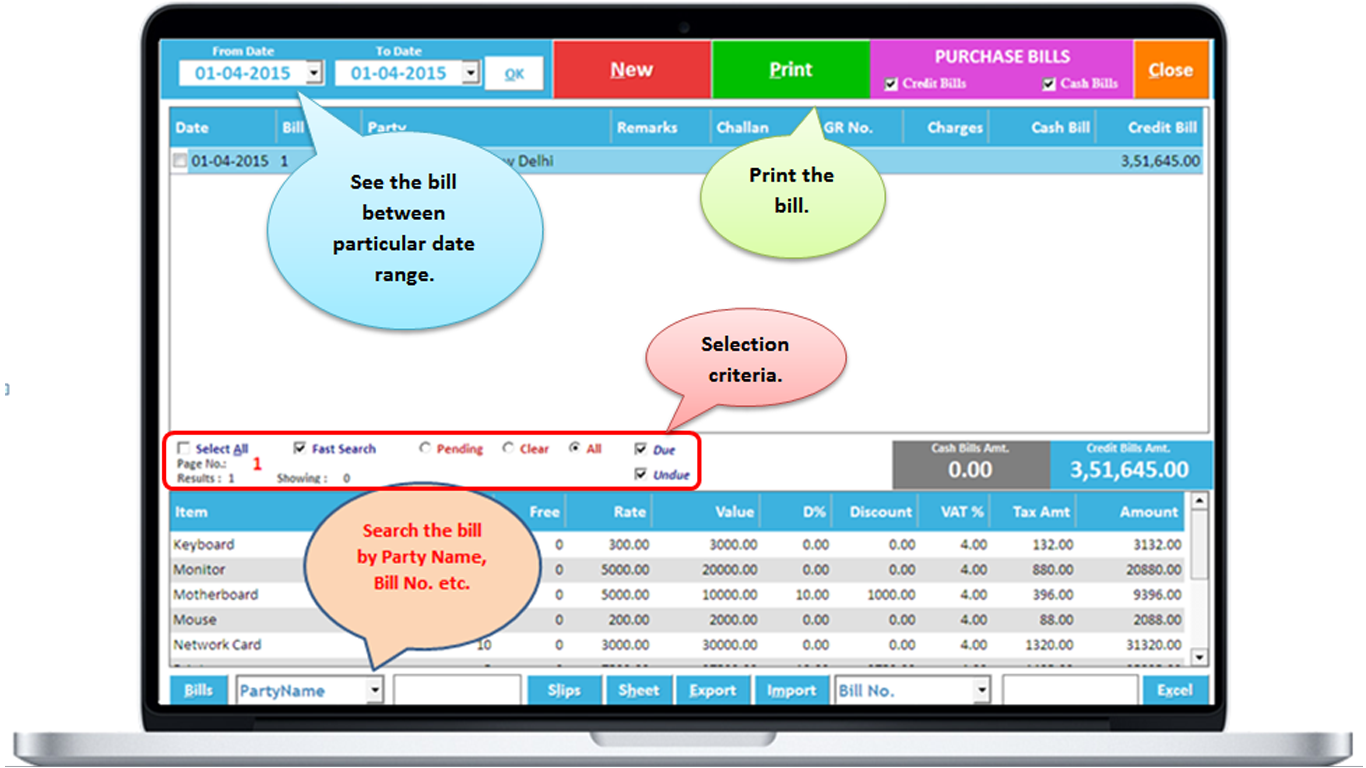
Task: Toggle the Cash Bills checkbox
Action: (1048, 85)
